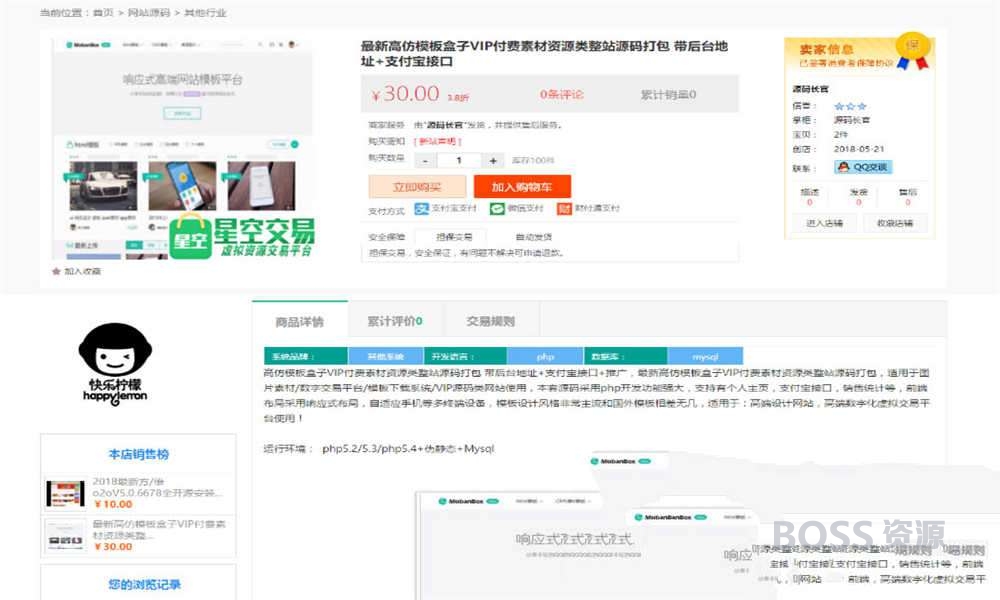Screen dimensions: 1000x600
Task: Click the main product preview image
Action: click(x=182, y=148)
